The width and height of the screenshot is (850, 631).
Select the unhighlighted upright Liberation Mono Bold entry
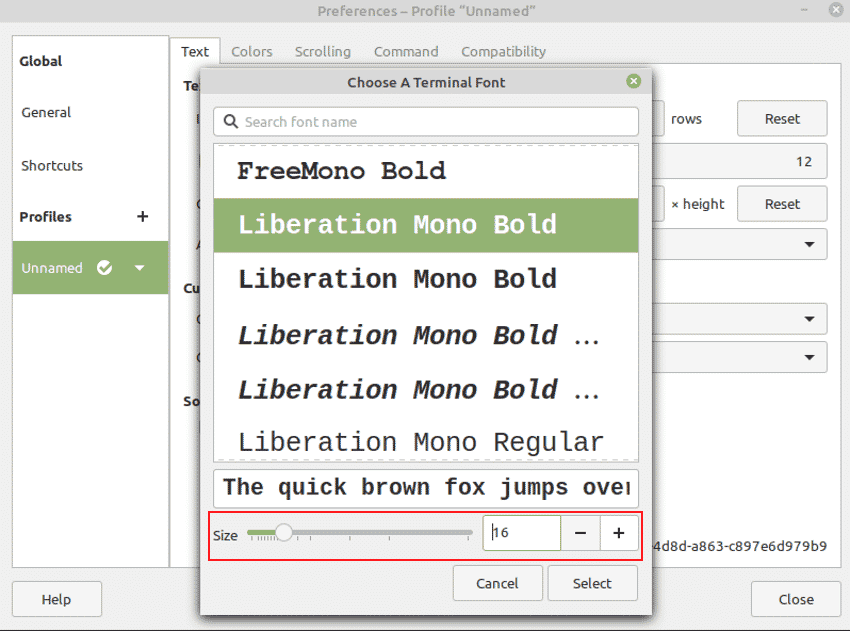pyautogui.click(x=426, y=279)
